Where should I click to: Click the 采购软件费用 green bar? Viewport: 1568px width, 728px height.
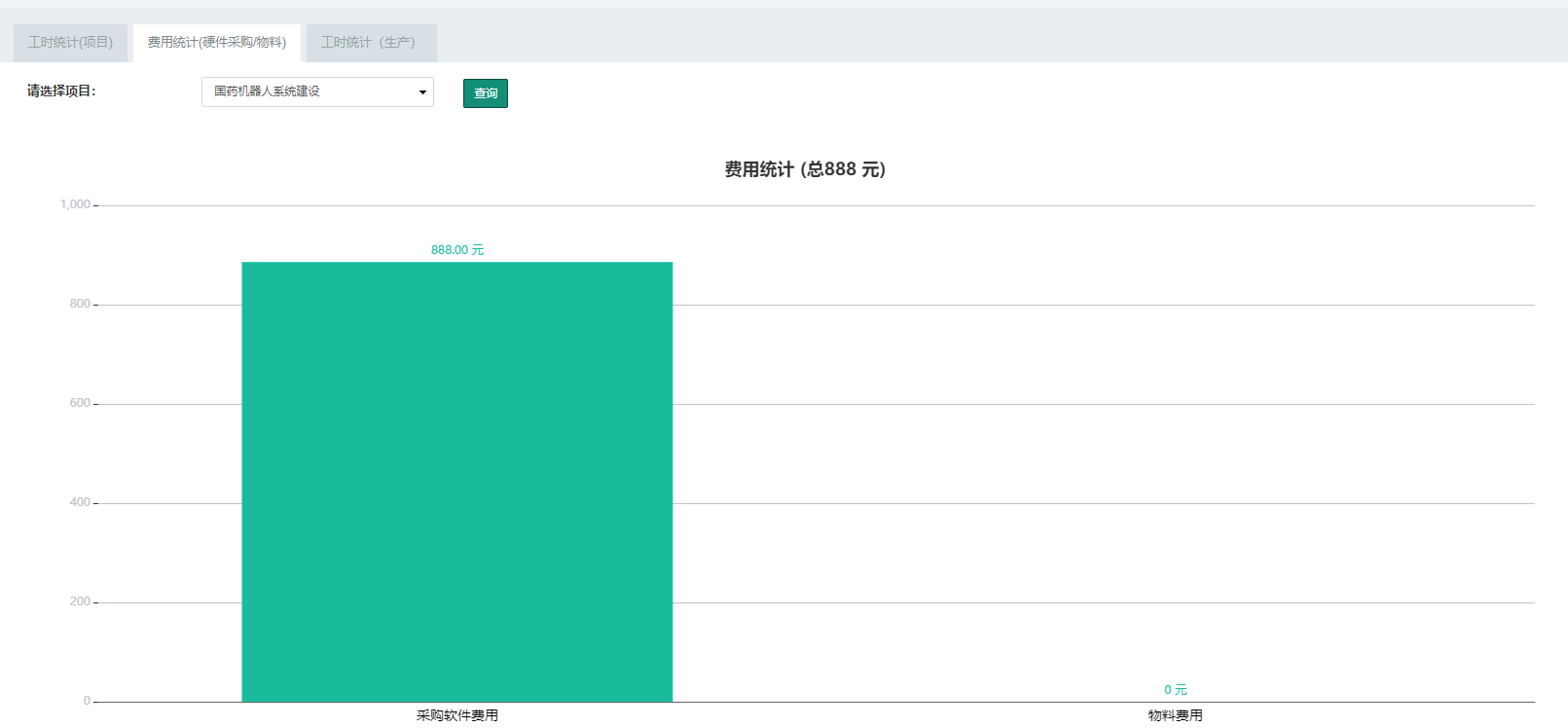457,482
